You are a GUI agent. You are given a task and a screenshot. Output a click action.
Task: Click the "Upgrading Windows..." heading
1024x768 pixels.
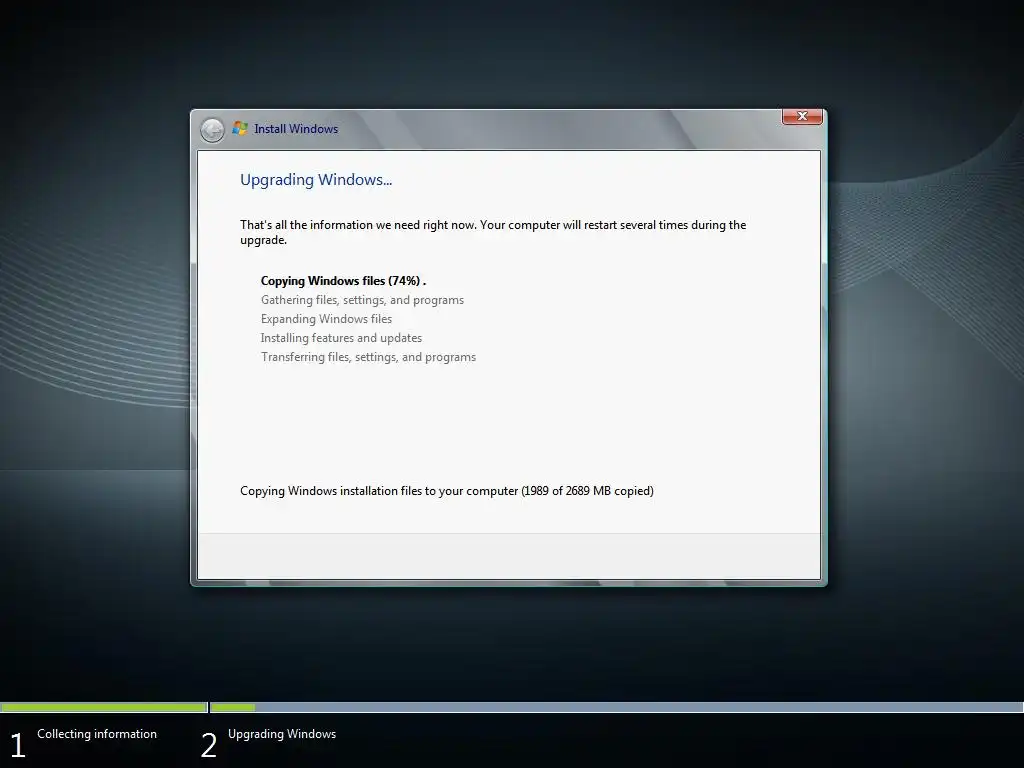click(x=316, y=180)
